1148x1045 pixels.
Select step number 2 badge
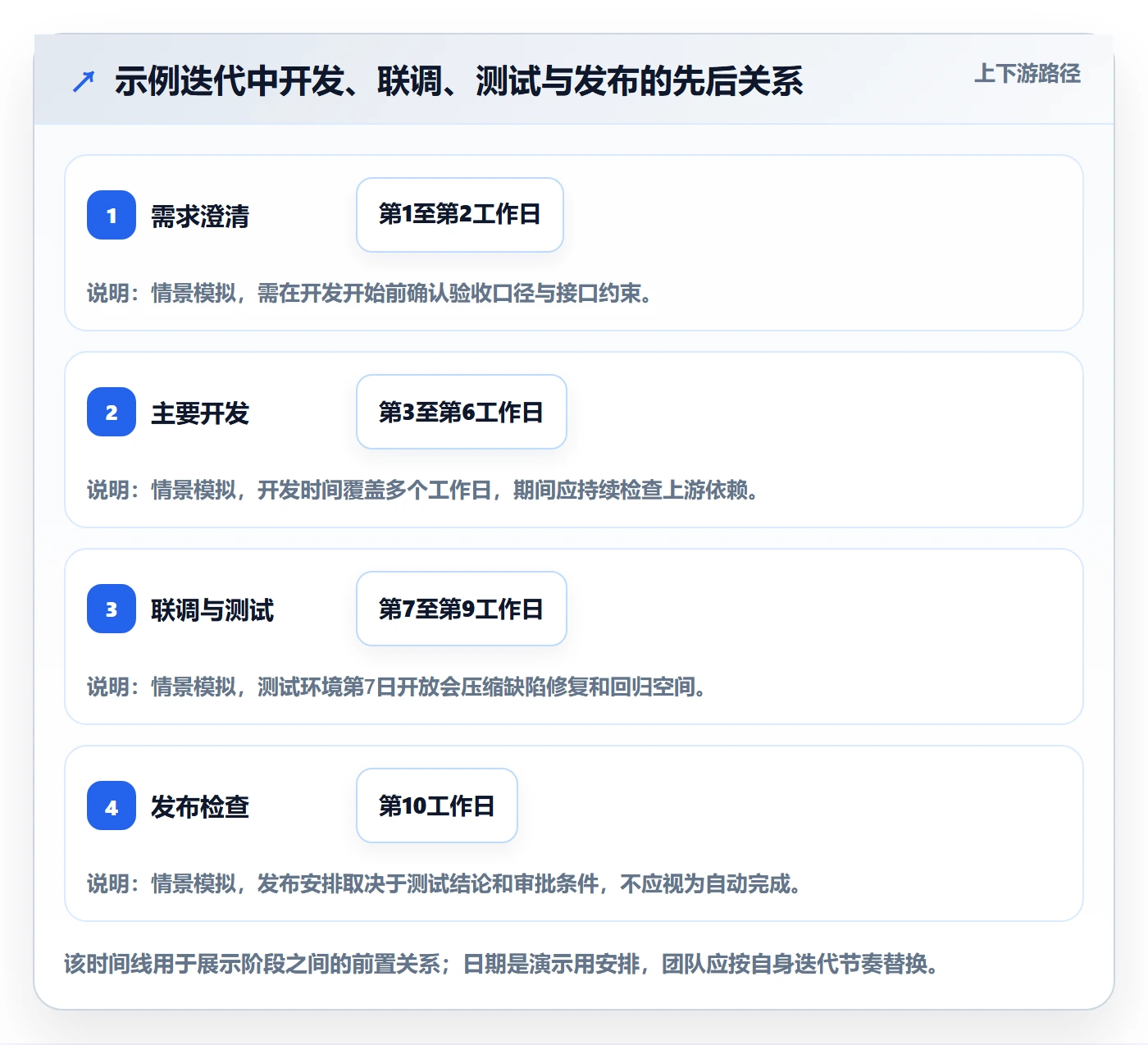(112, 412)
